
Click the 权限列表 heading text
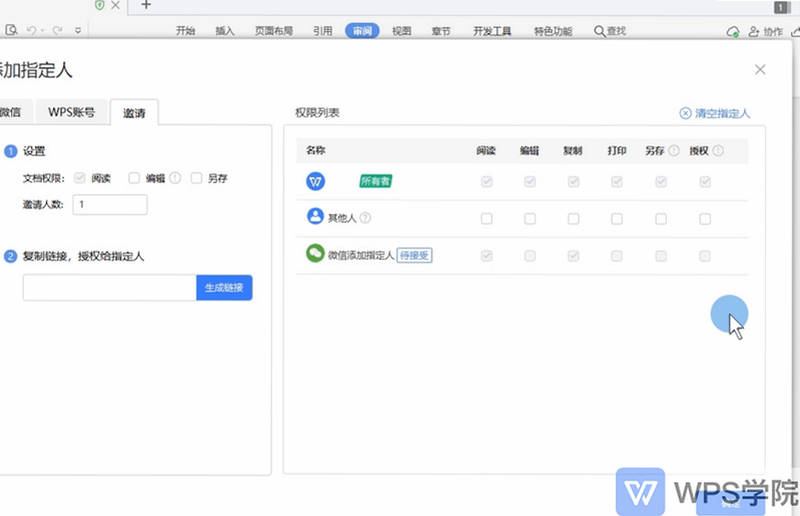pos(317,113)
